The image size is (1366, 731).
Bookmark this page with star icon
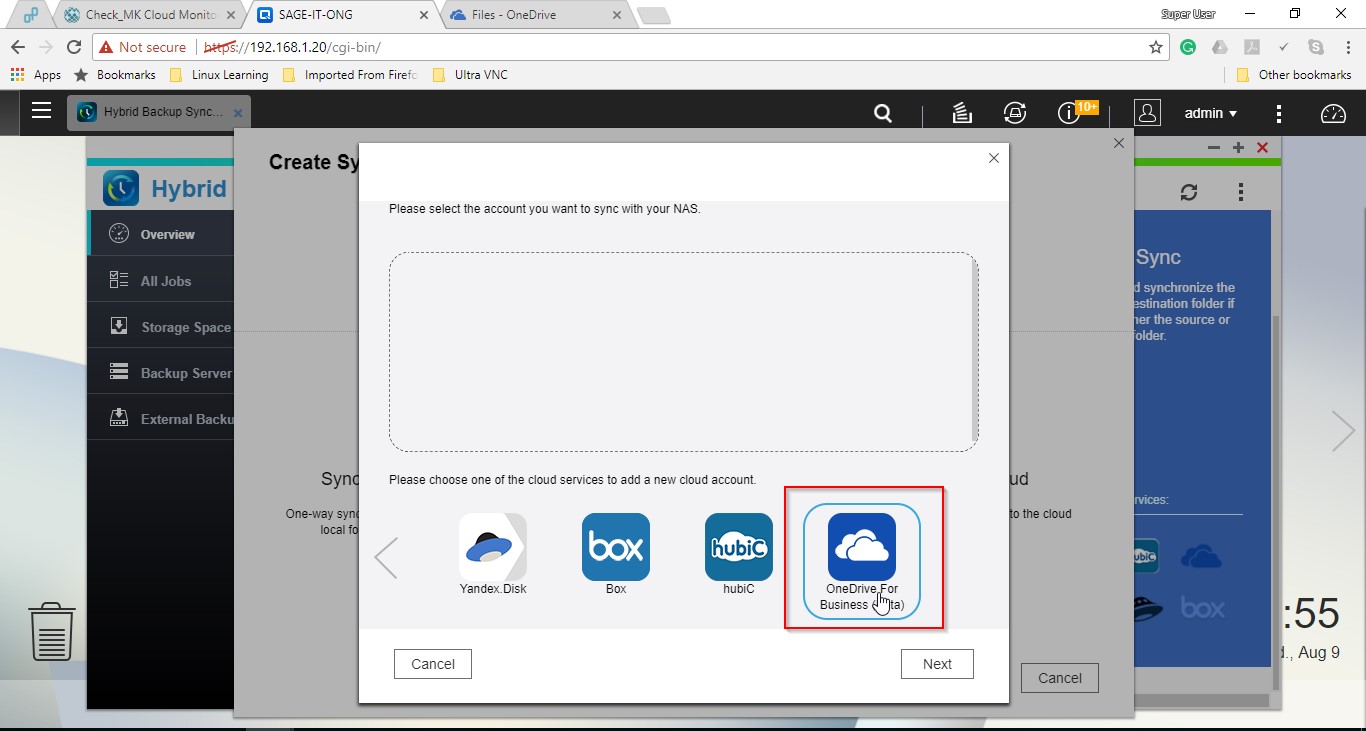coord(1156,47)
